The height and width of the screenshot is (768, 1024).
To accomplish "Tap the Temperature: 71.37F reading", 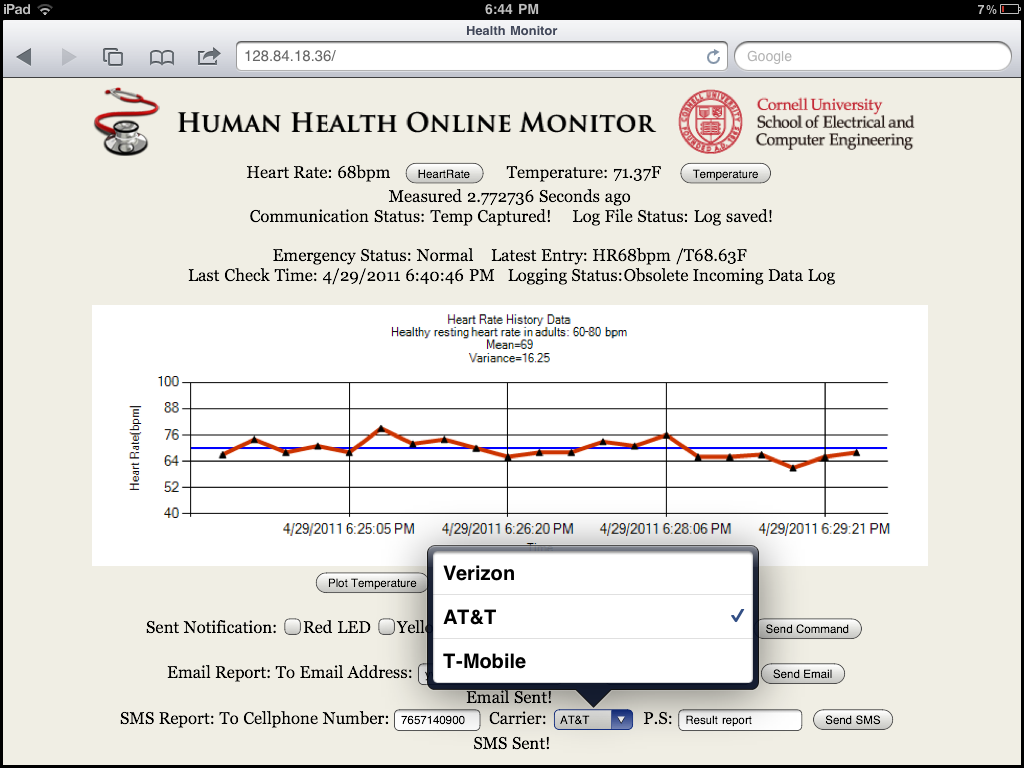I will pyautogui.click(x=584, y=172).
